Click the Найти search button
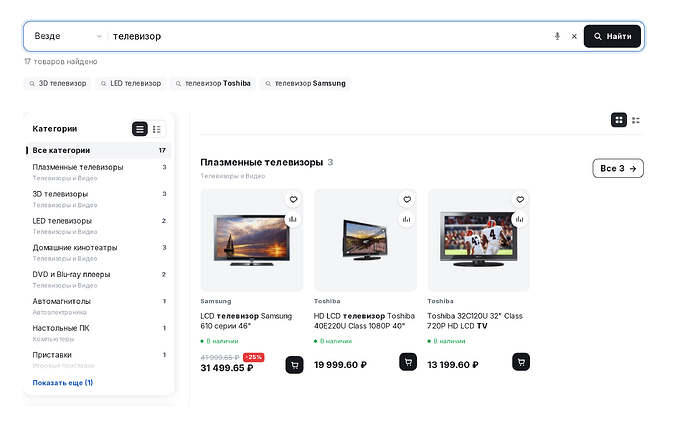 pos(612,36)
